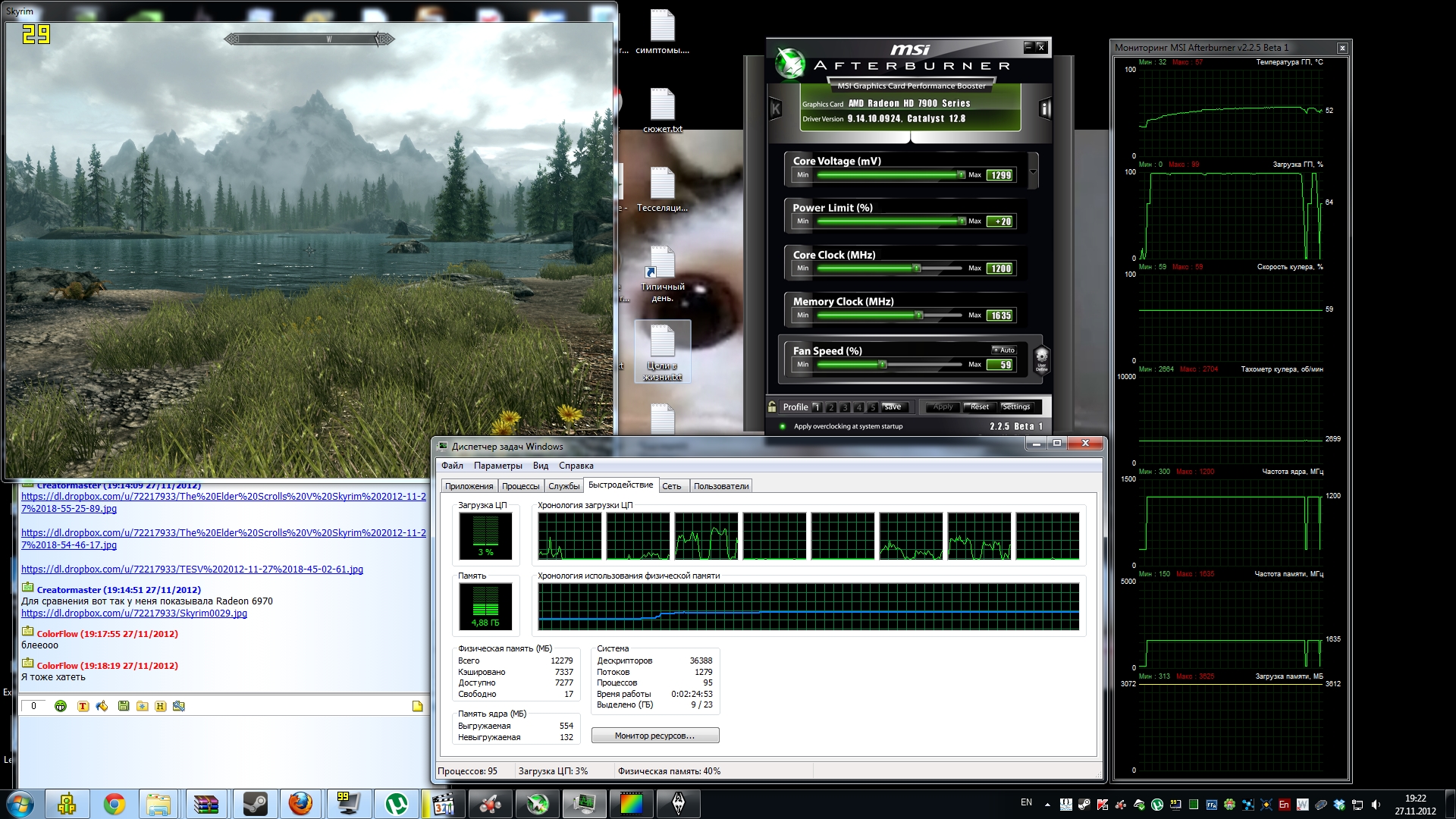Select the 'Цели в жизни.txt' desktop file
The image size is (1456, 819).
tap(662, 351)
